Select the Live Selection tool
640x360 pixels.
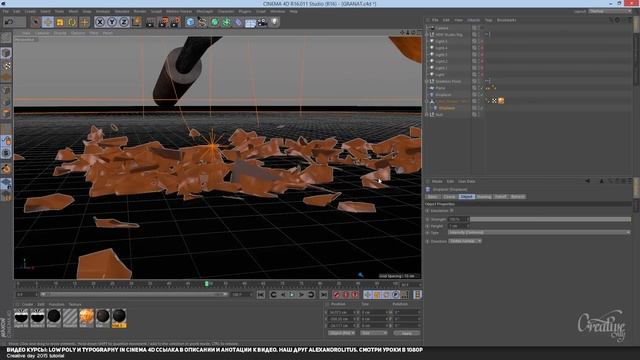[x=36, y=22]
